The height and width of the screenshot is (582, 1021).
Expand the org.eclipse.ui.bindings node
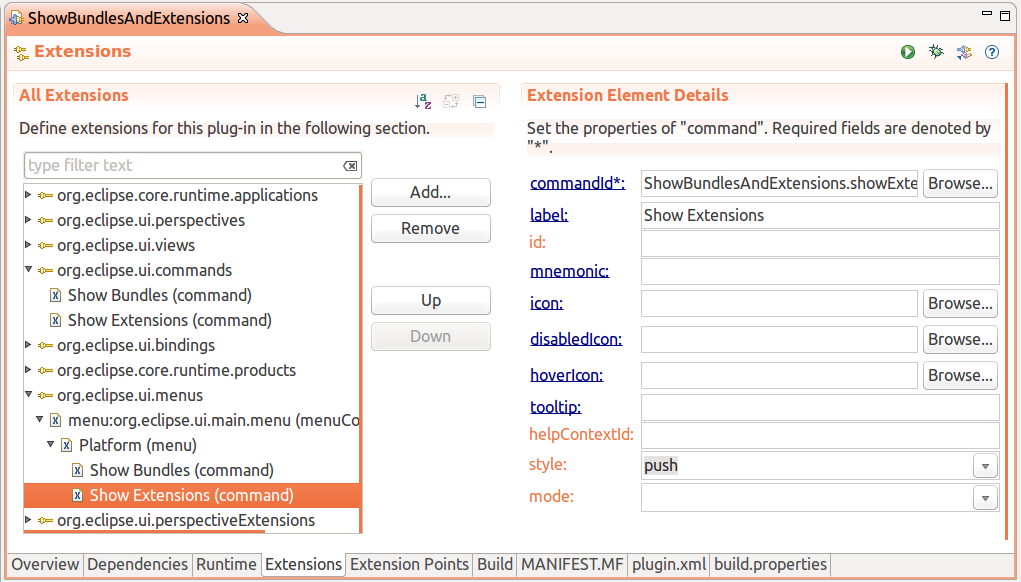[28, 345]
